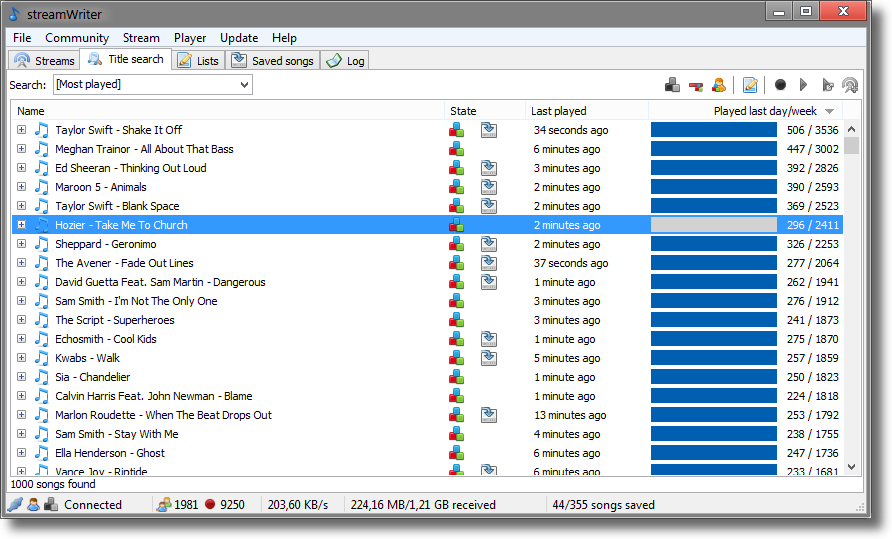
Task: Click the wishlist state icon for Sia - Chandelier
Action: (456, 377)
